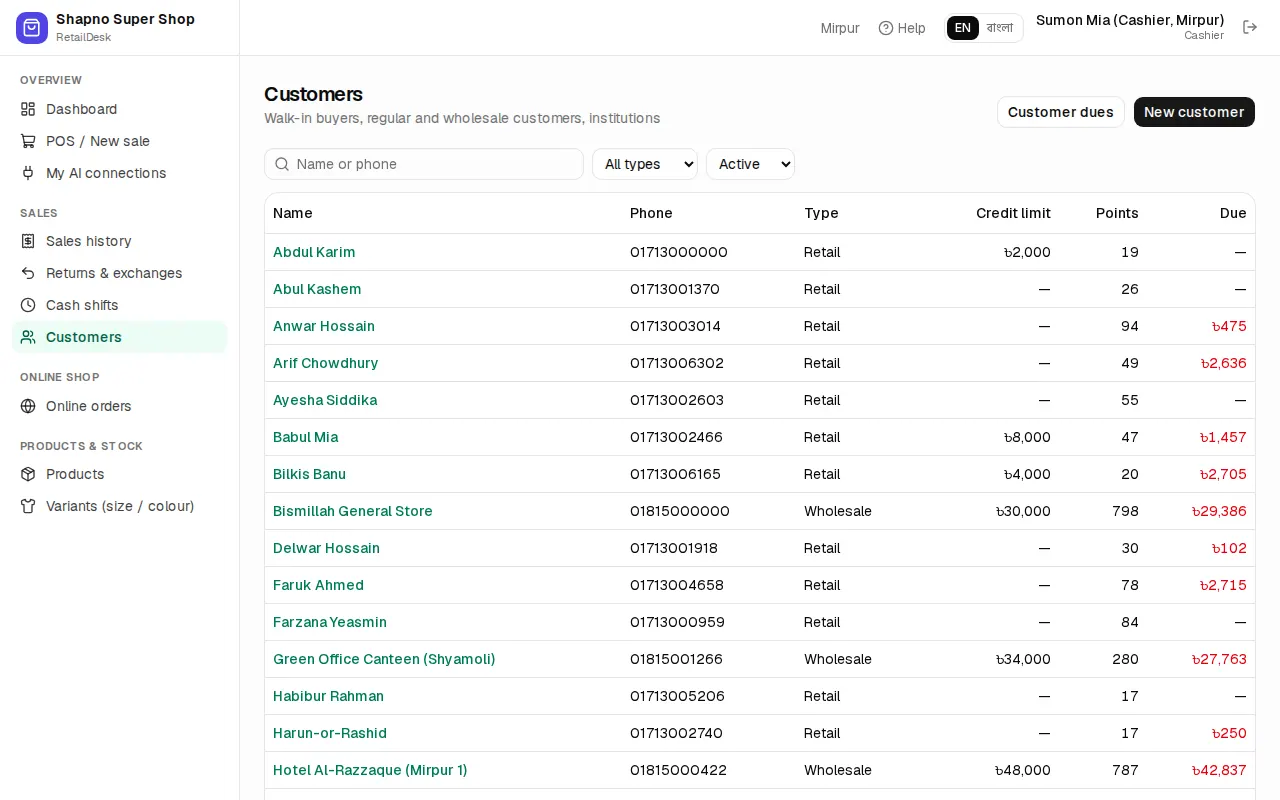Click the Dashboard grid icon
This screenshot has height=800, width=1280.
point(28,109)
